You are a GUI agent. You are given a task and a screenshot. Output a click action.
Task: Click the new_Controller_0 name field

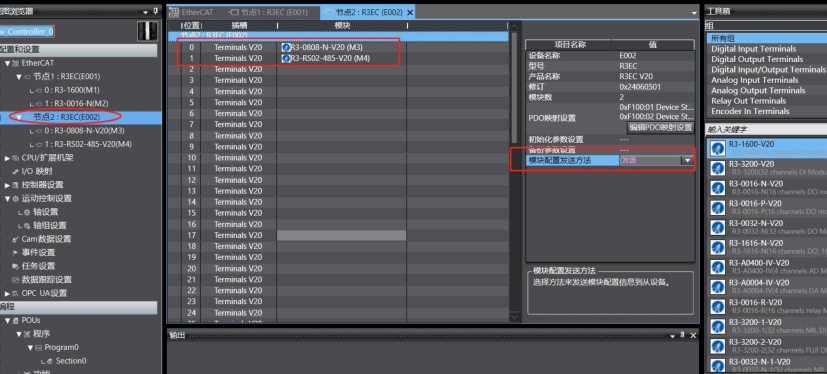click(x=26, y=31)
